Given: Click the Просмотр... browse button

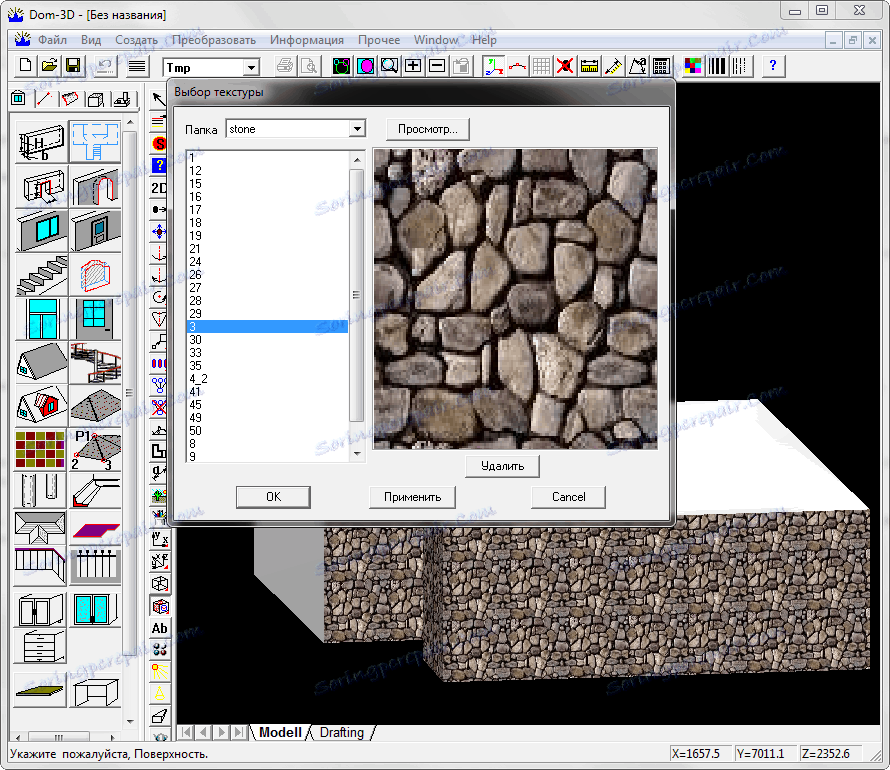Looking at the screenshot, I should point(427,129).
